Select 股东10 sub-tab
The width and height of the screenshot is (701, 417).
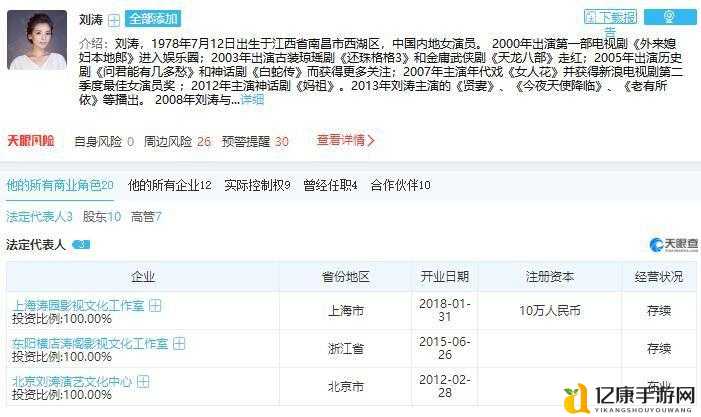(102, 217)
